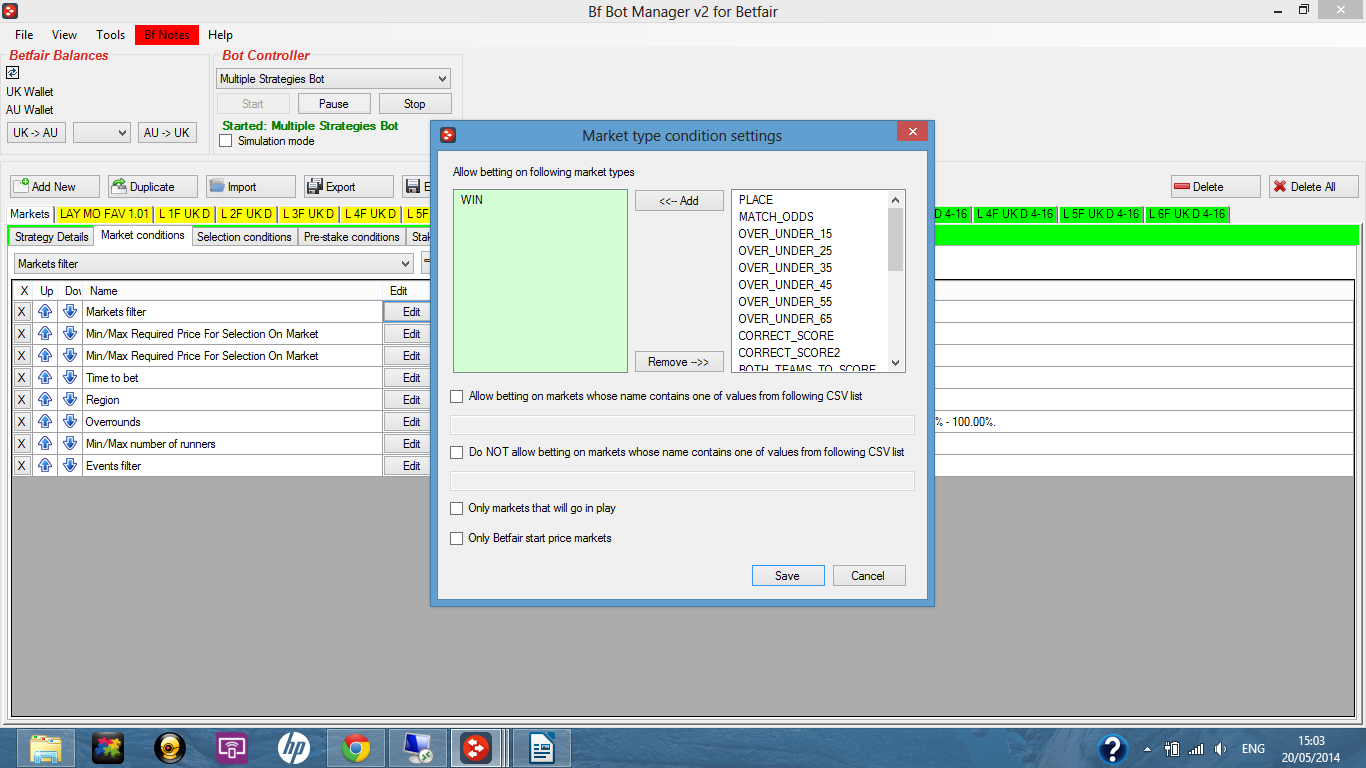
Task: Open the File menu
Action: [24, 35]
